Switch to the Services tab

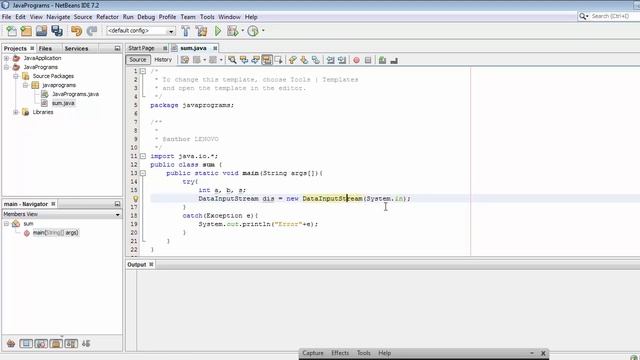tap(76, 48)
